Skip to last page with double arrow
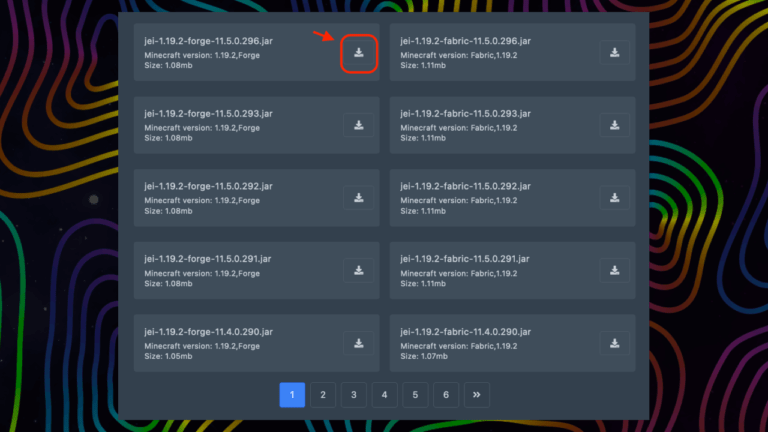 click(x=477, y=395)
